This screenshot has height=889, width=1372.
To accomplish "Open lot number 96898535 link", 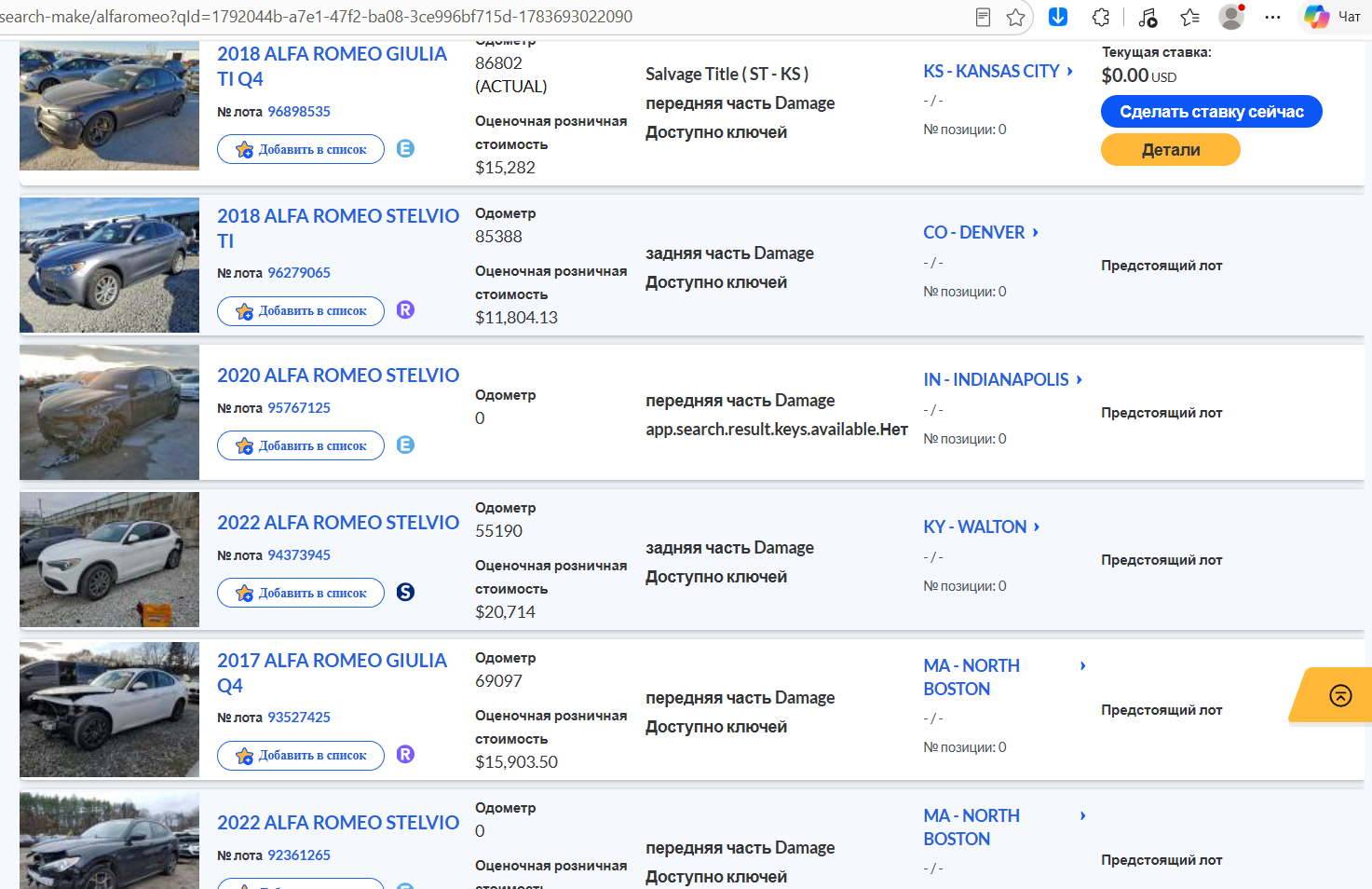I will click(x=299, y=111).
